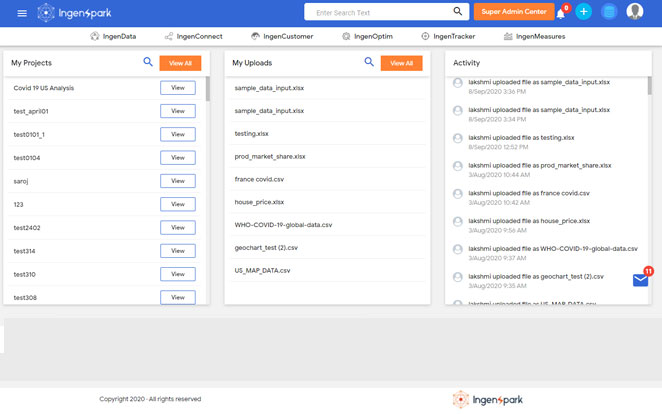Click the My Projects scrollbar thumb
The width and height of the screenshot is (662, 414).
(208, 89)
